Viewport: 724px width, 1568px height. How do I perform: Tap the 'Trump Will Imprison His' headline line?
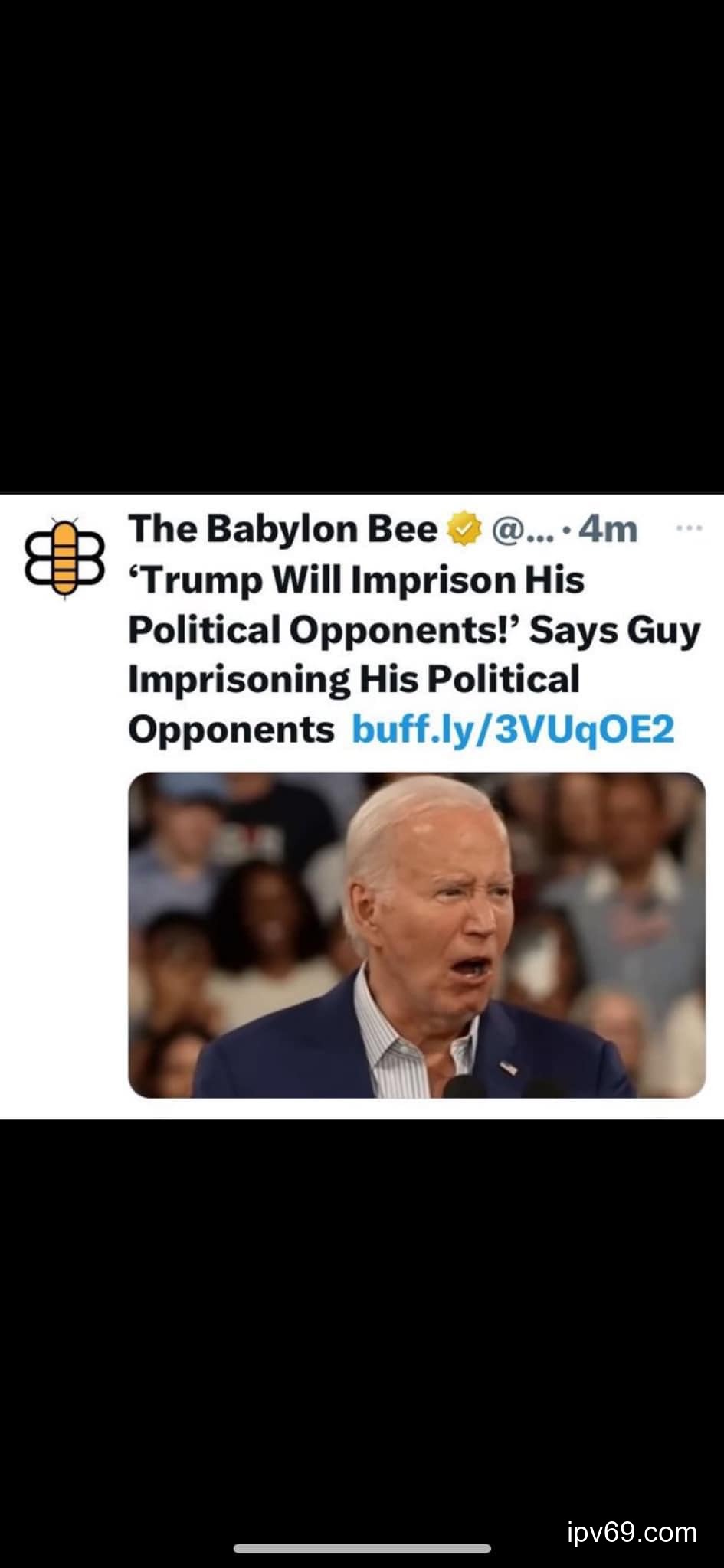pos(356,580)
